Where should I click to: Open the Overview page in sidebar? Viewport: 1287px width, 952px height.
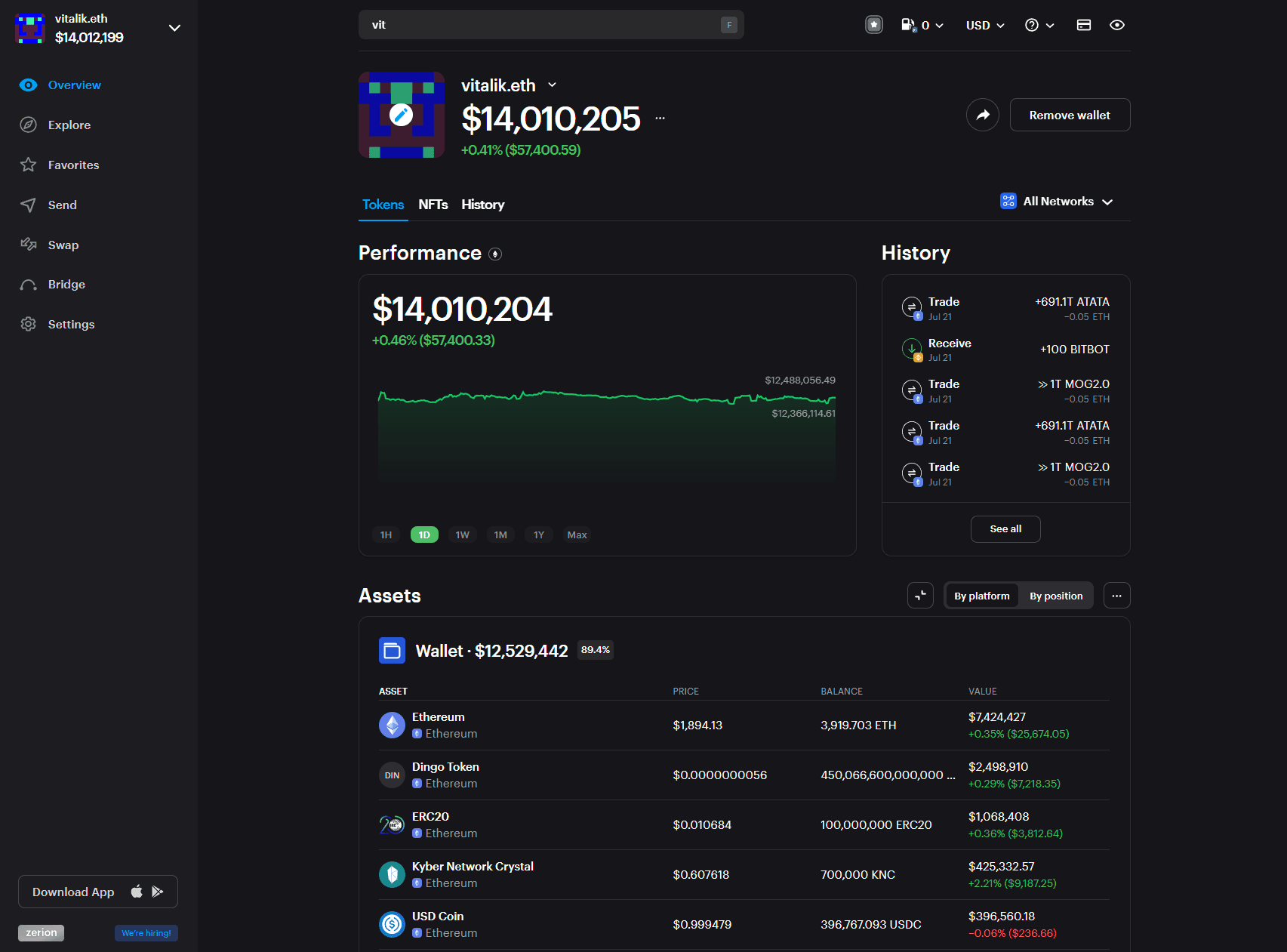[60, 85]
